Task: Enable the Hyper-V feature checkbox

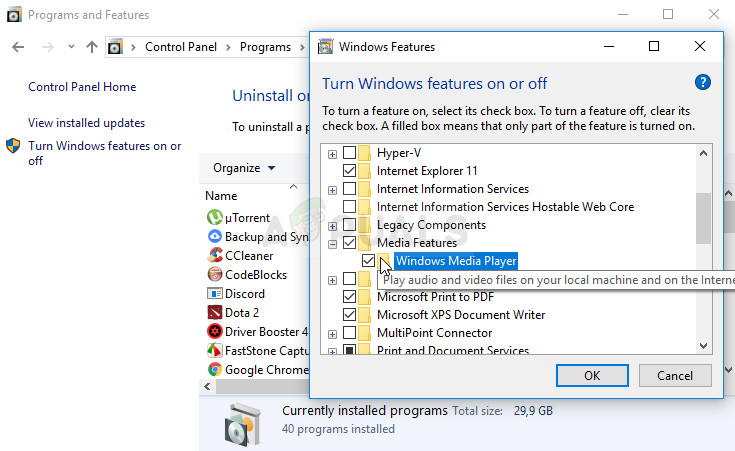Action: [x=350, y=153]
